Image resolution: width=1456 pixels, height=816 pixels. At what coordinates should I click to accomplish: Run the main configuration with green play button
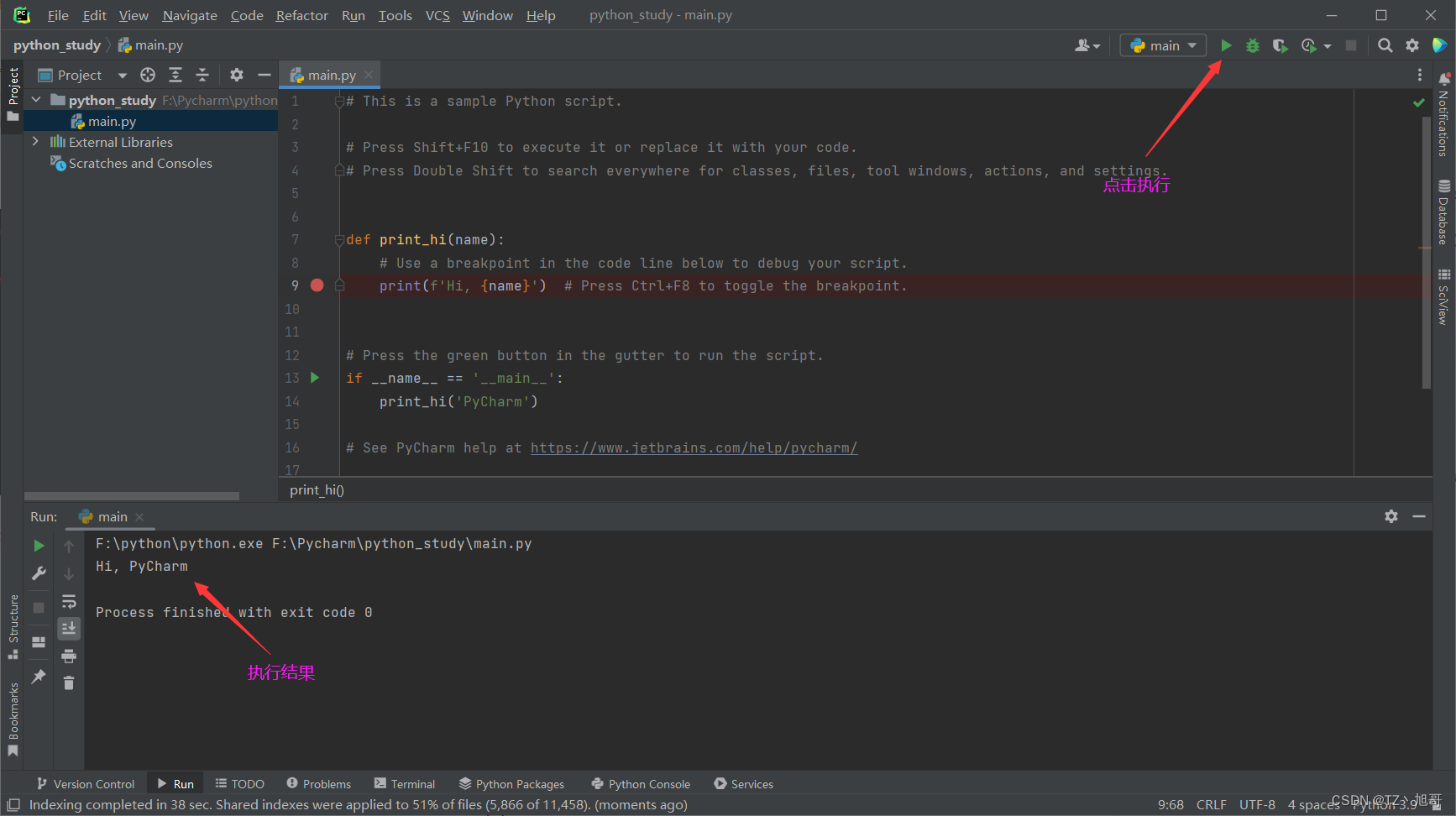(x=1226, y=45)
